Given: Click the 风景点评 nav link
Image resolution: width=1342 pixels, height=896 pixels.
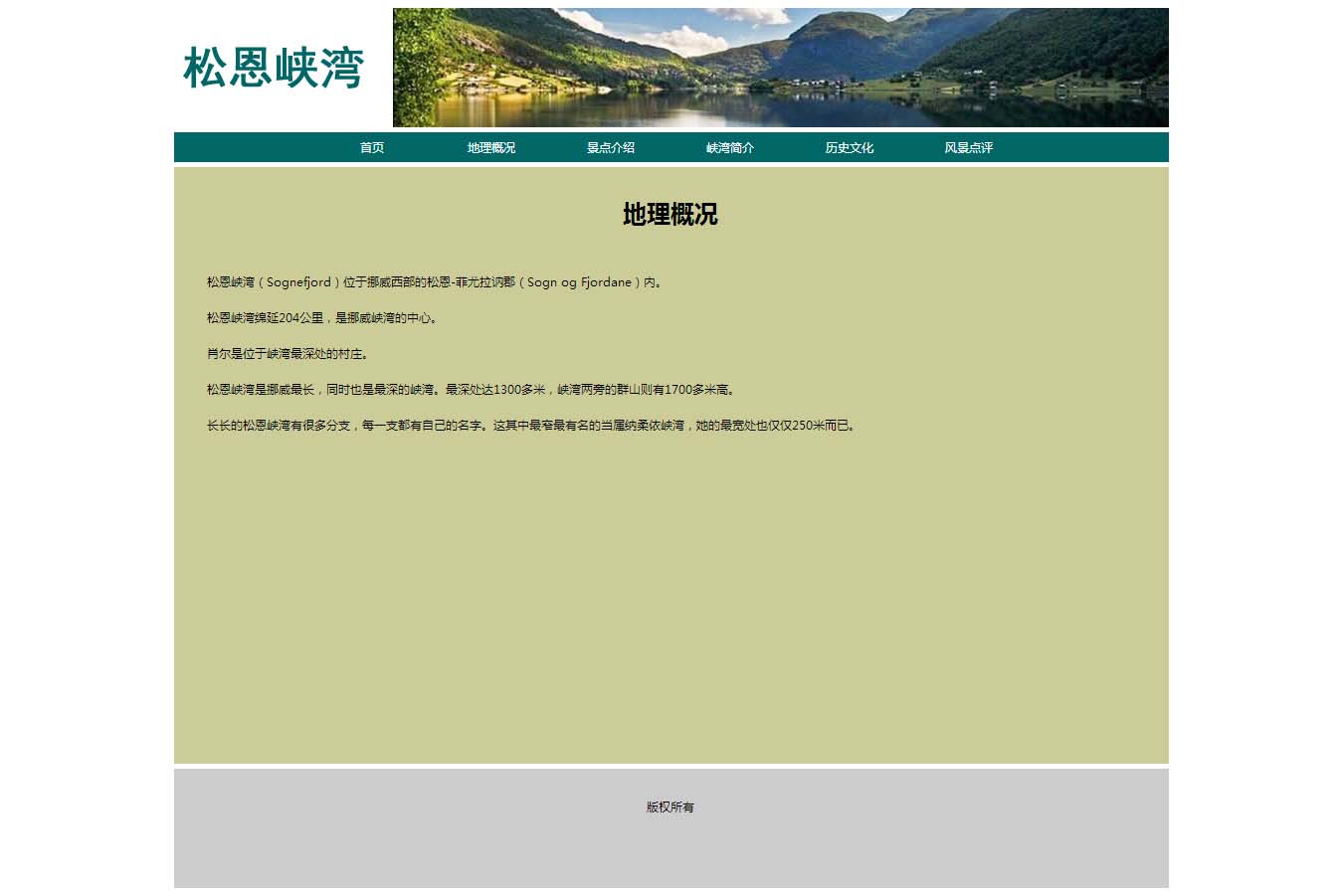Looking at the screenshot, I should point(969,147).
